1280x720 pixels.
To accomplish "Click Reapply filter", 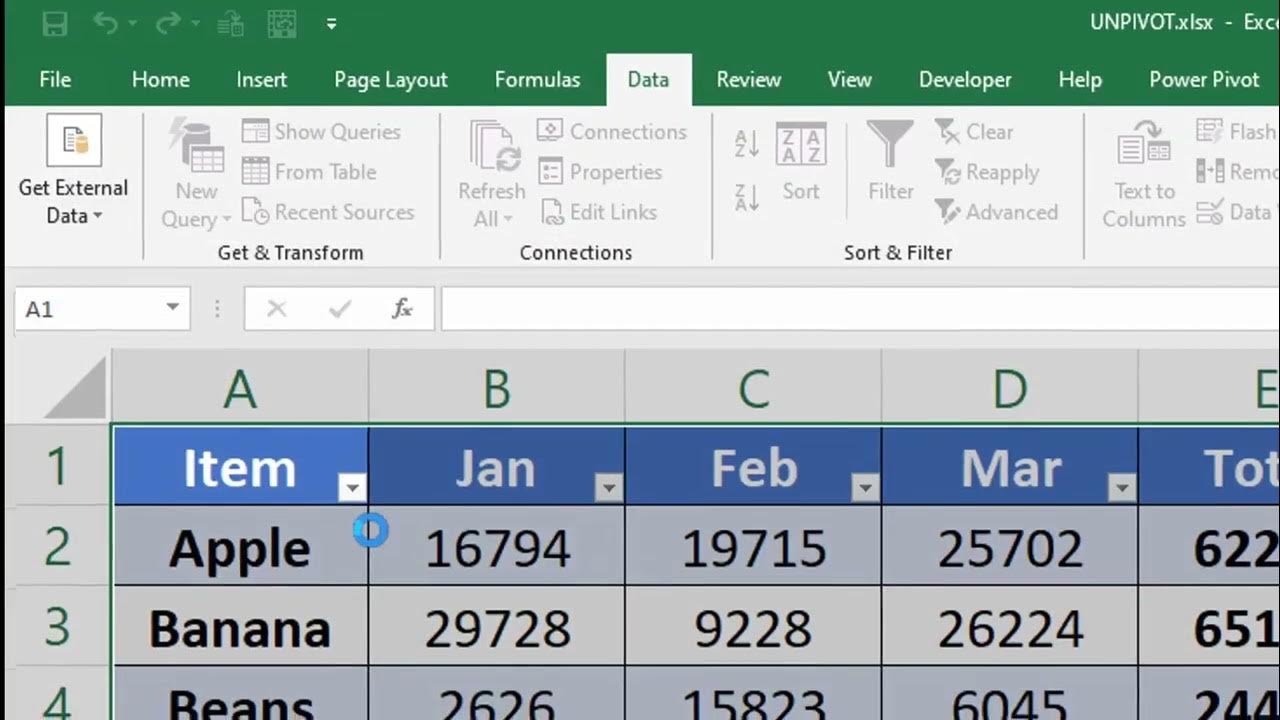I will (987, 172).
